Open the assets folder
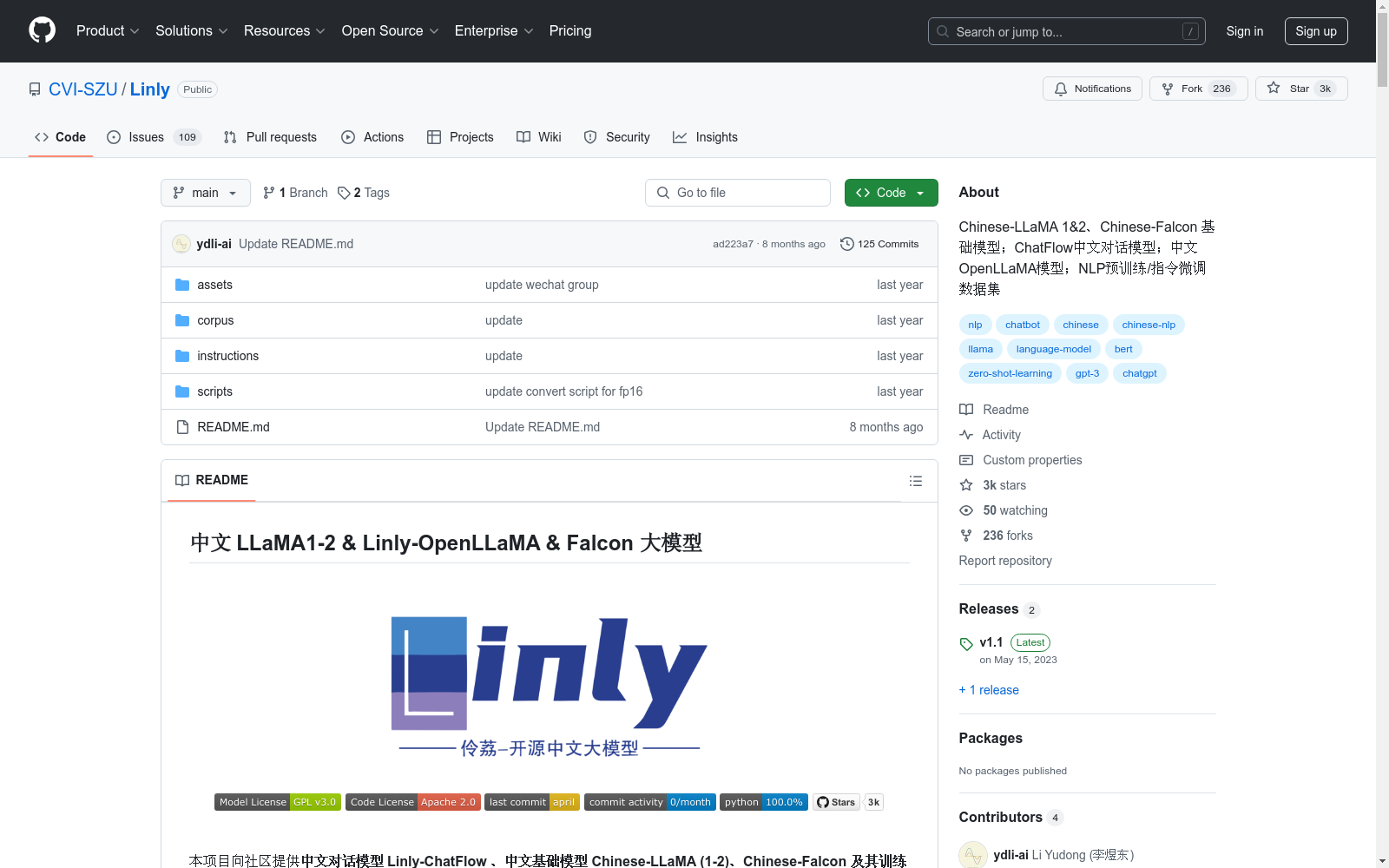This screenshot has height=868, width=1389. click(x=214, y=285)
